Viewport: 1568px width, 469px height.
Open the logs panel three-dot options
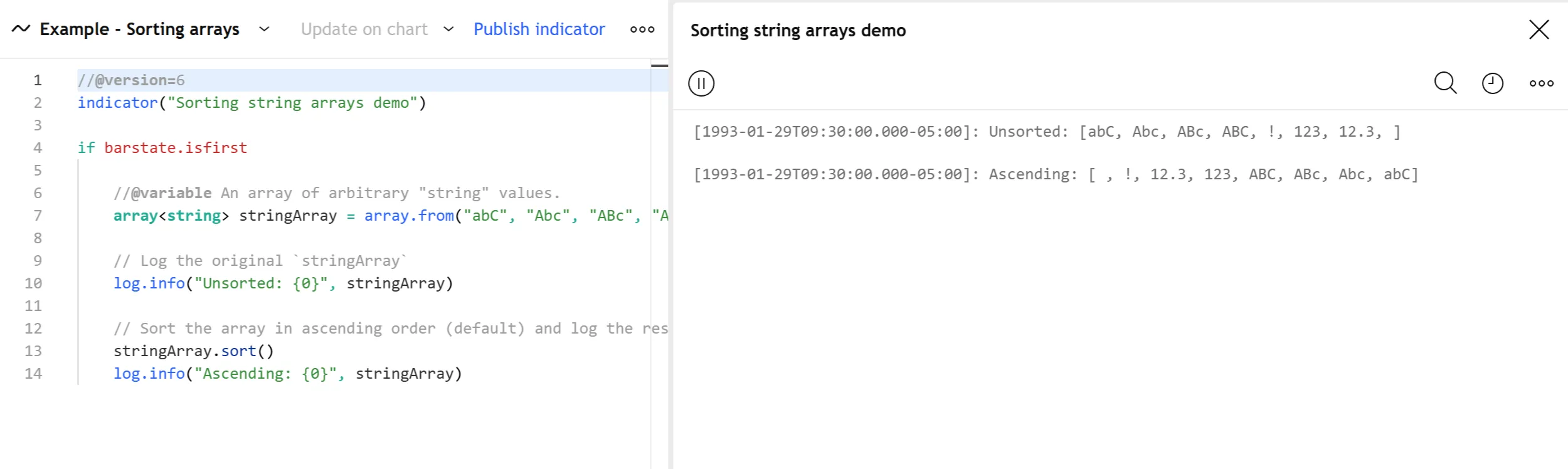pyautogui.click(x=1541, y=83)
